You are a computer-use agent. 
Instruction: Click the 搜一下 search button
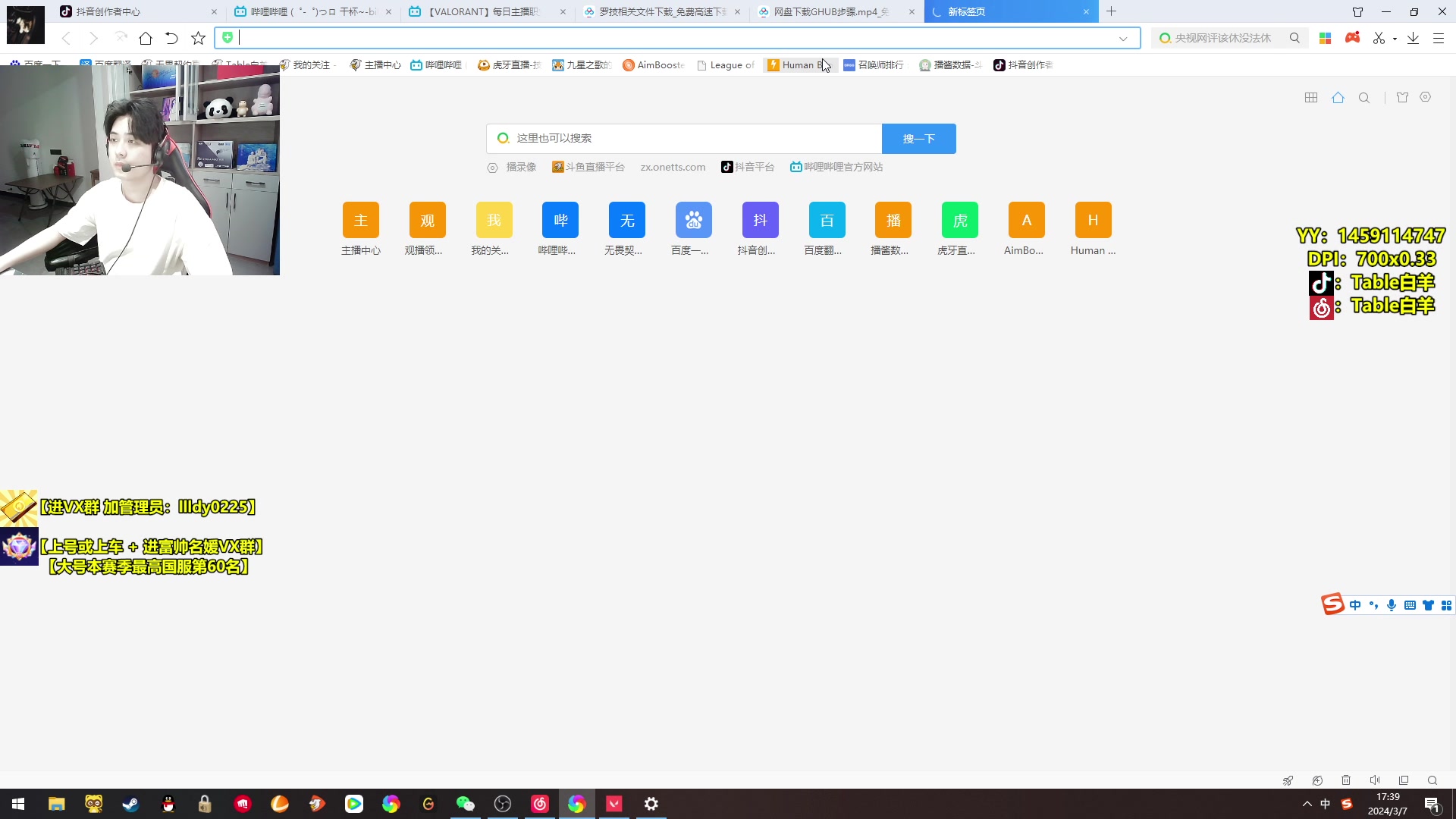918,139
